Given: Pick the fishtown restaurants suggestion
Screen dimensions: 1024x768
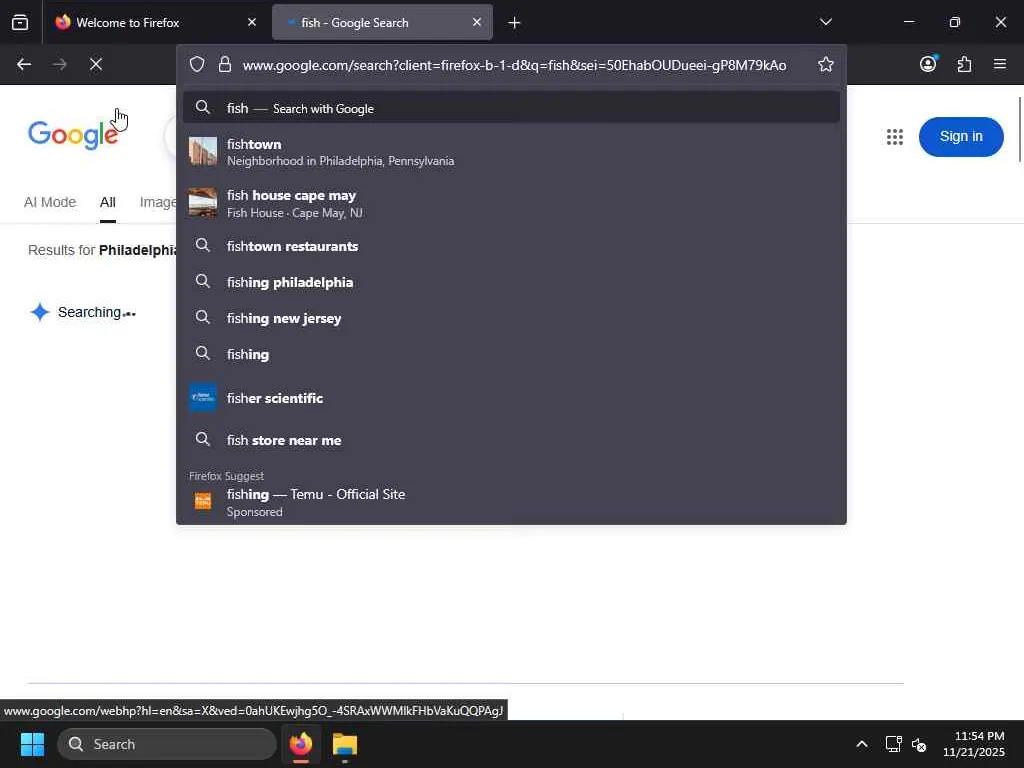Looking at the screenshot, I should click(x=511, y=246).
